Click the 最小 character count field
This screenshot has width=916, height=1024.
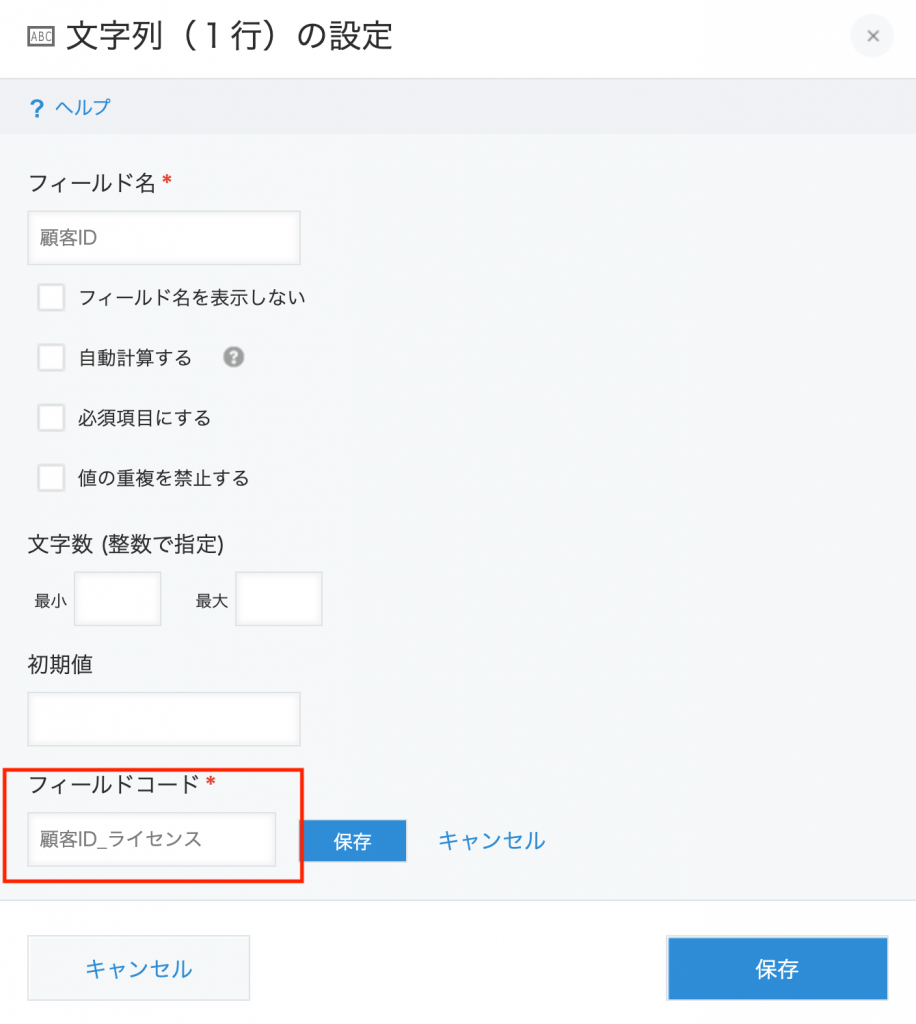point(118,599)
